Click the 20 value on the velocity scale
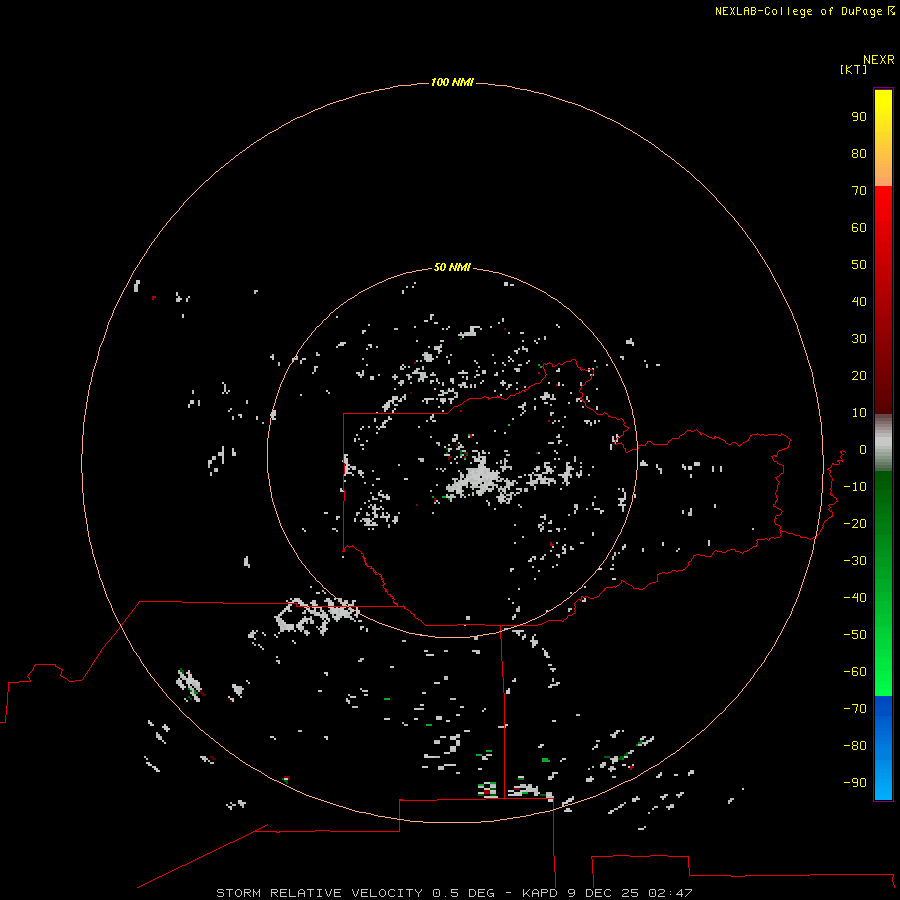This screenshot has width=900, height=900. pyautogui.click(x=859, y=375)
